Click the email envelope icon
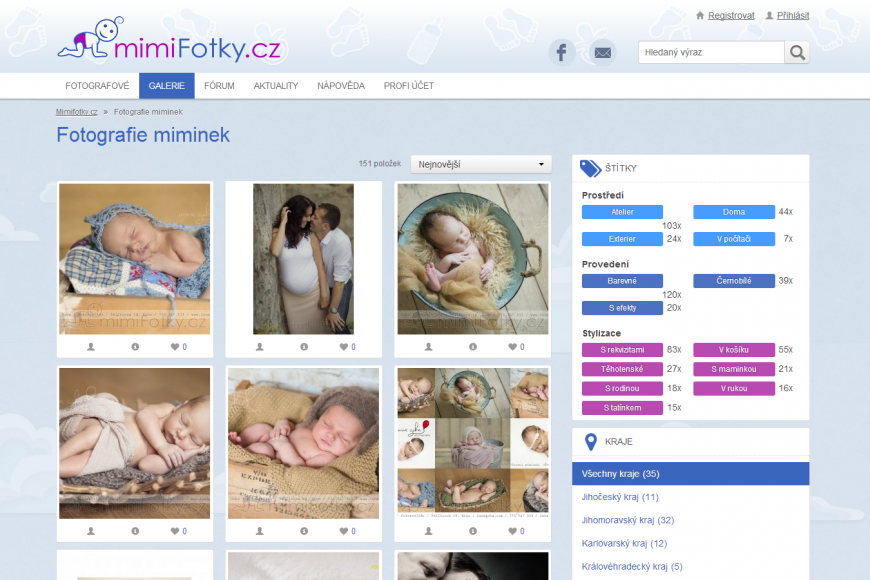This screenshot has width=870, height=580. (x=603, y=53)
